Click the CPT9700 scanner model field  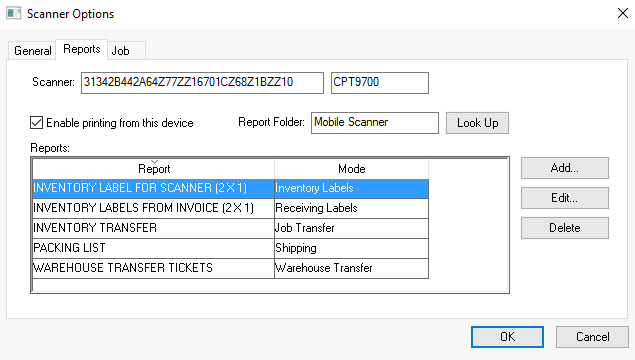coord(379,83)
